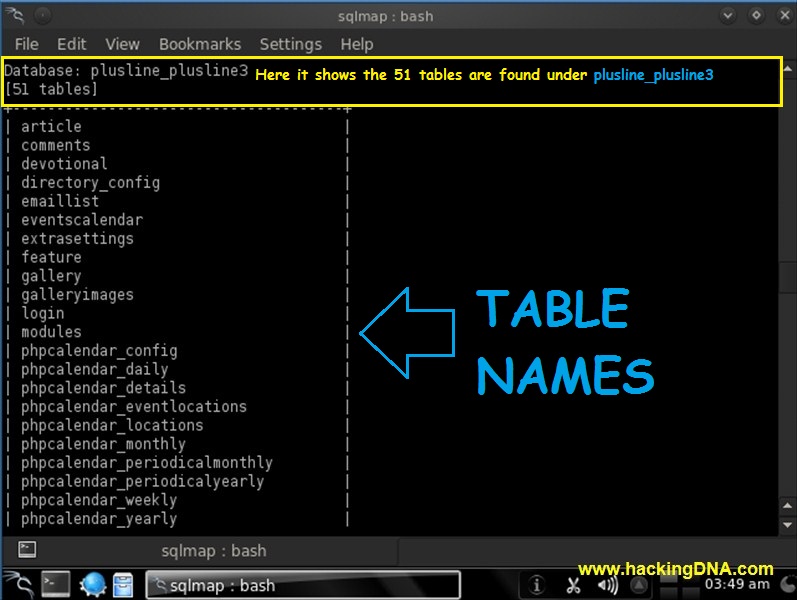Click the 'comments' table name
The width and height of the screenshot is (797, 600).
[x=55, y=145]
